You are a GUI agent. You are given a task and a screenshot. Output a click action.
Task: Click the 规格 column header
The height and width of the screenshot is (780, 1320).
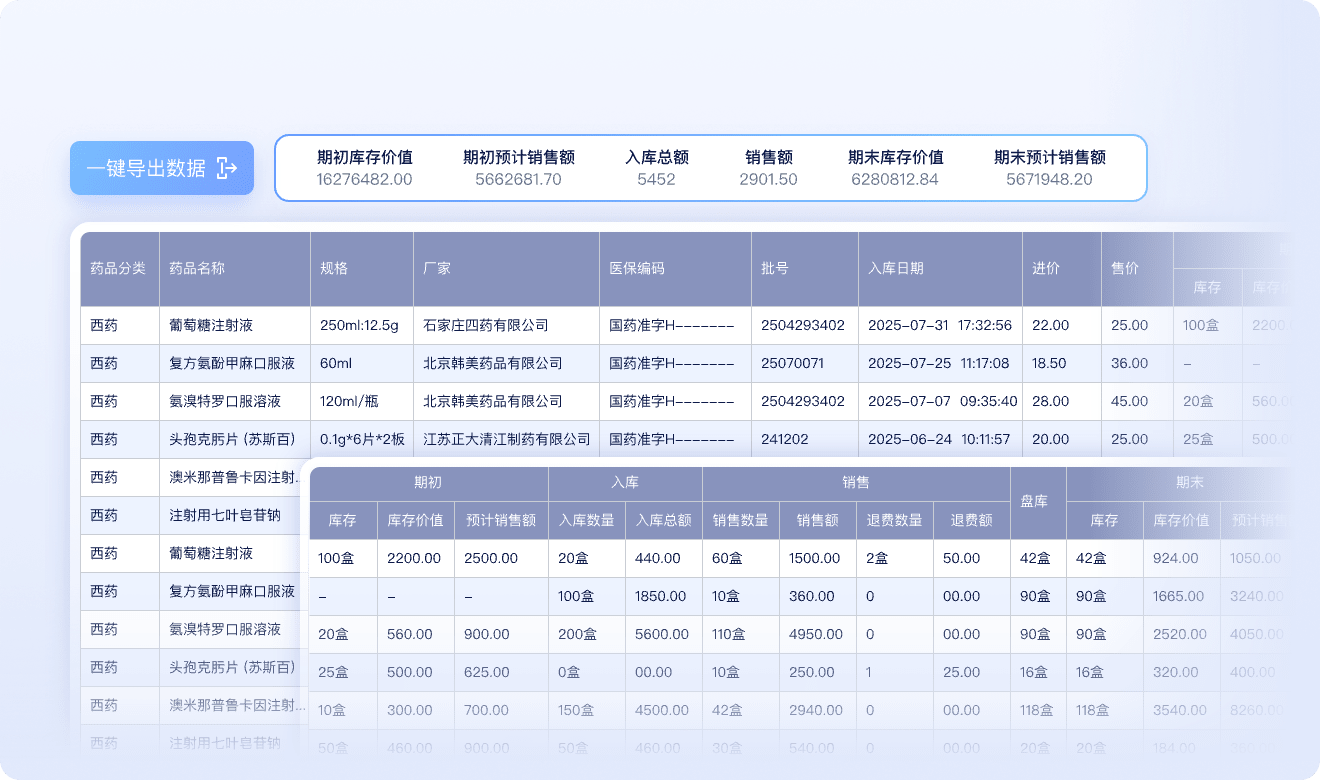click(x=334, y=268)
